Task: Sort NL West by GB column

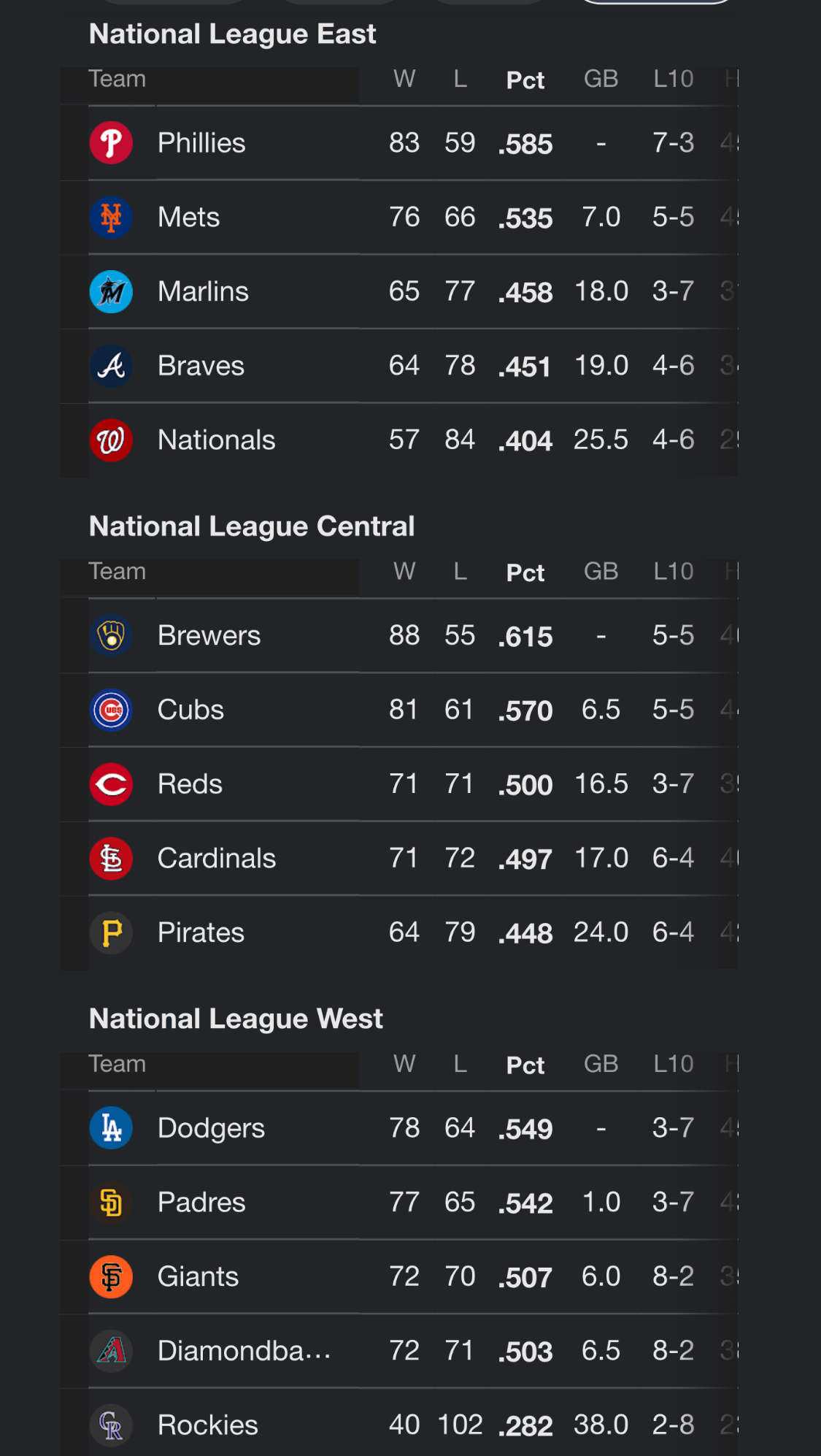Action: [601, 1064]
